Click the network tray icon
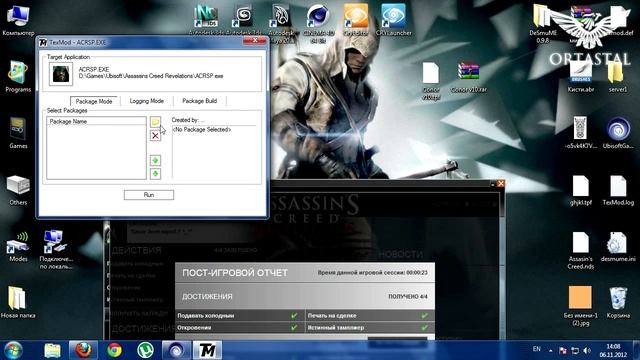 coord(575,351)
